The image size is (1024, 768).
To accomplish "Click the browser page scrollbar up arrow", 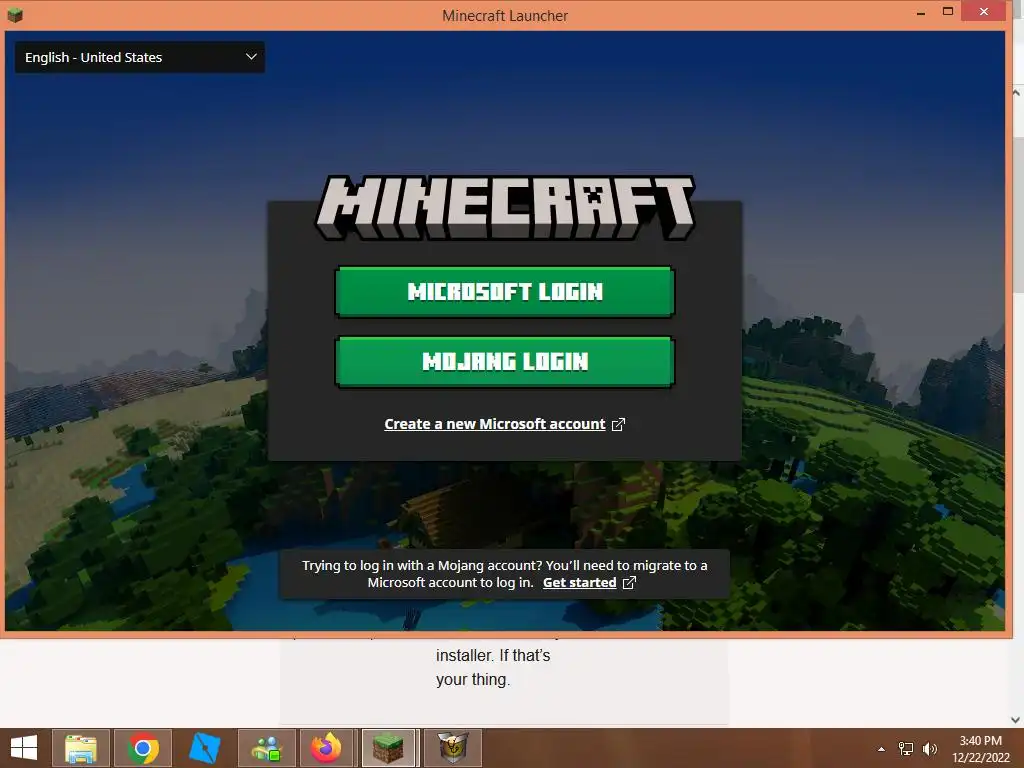I will pos(1016,93).
